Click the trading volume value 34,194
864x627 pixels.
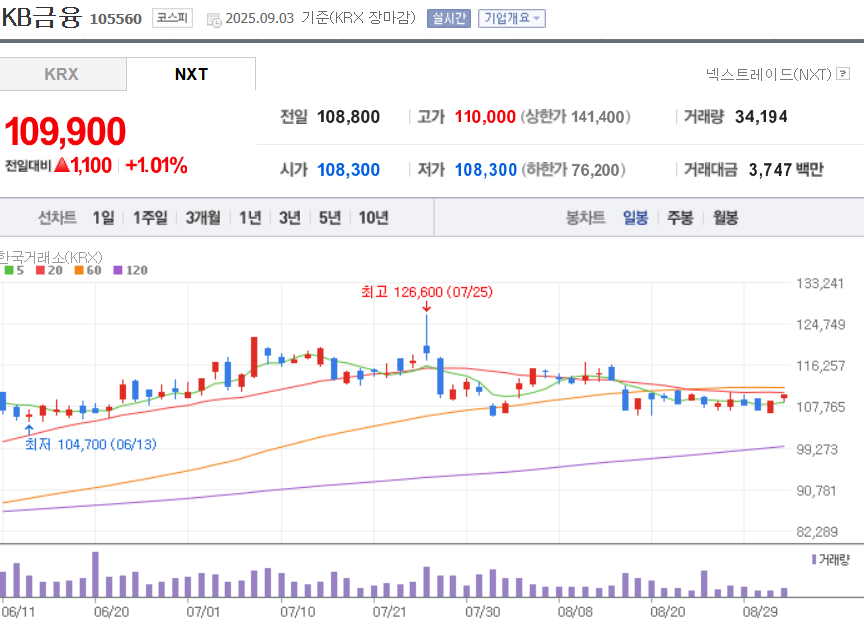pos(761,117)
